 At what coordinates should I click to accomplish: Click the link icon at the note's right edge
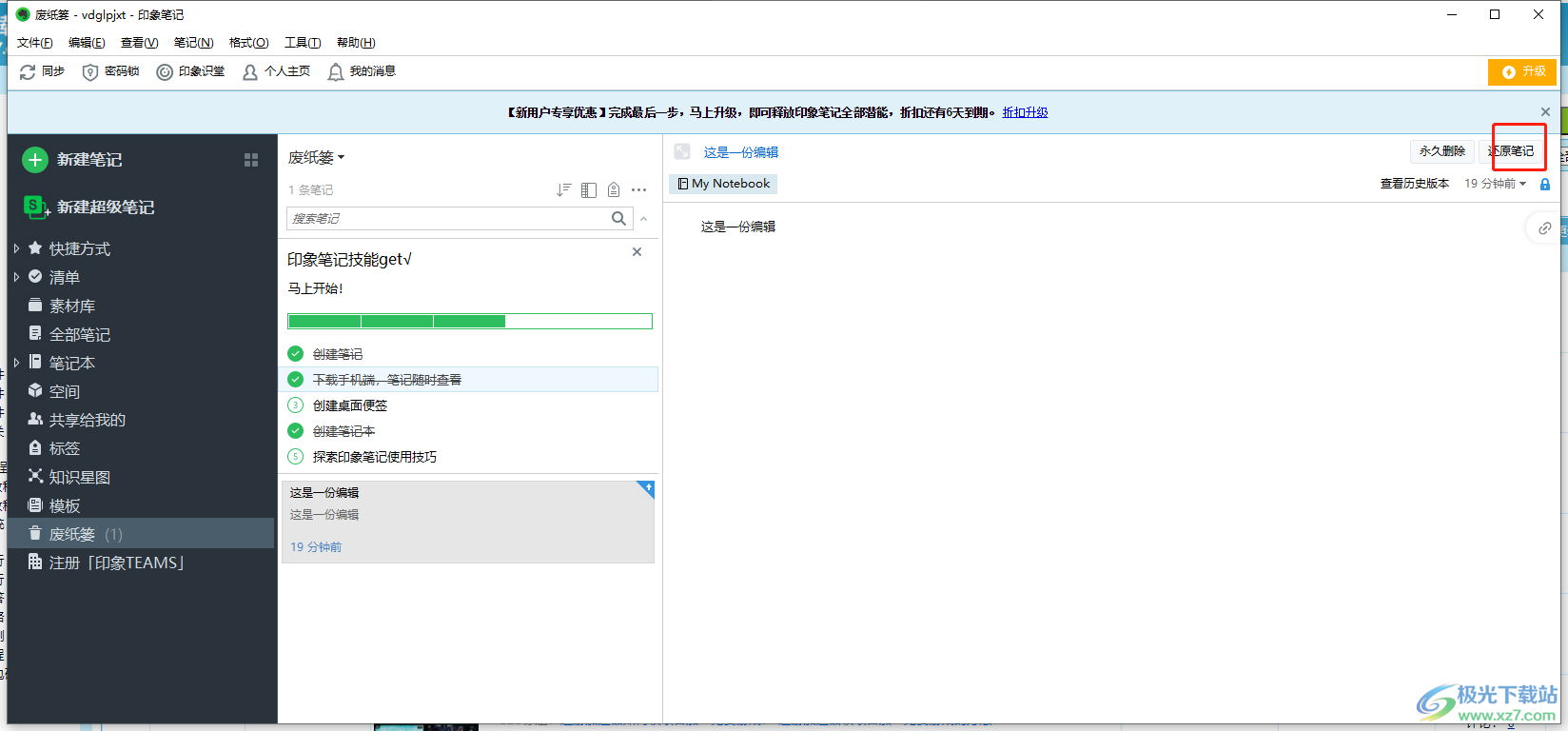tap(1544, 228)
